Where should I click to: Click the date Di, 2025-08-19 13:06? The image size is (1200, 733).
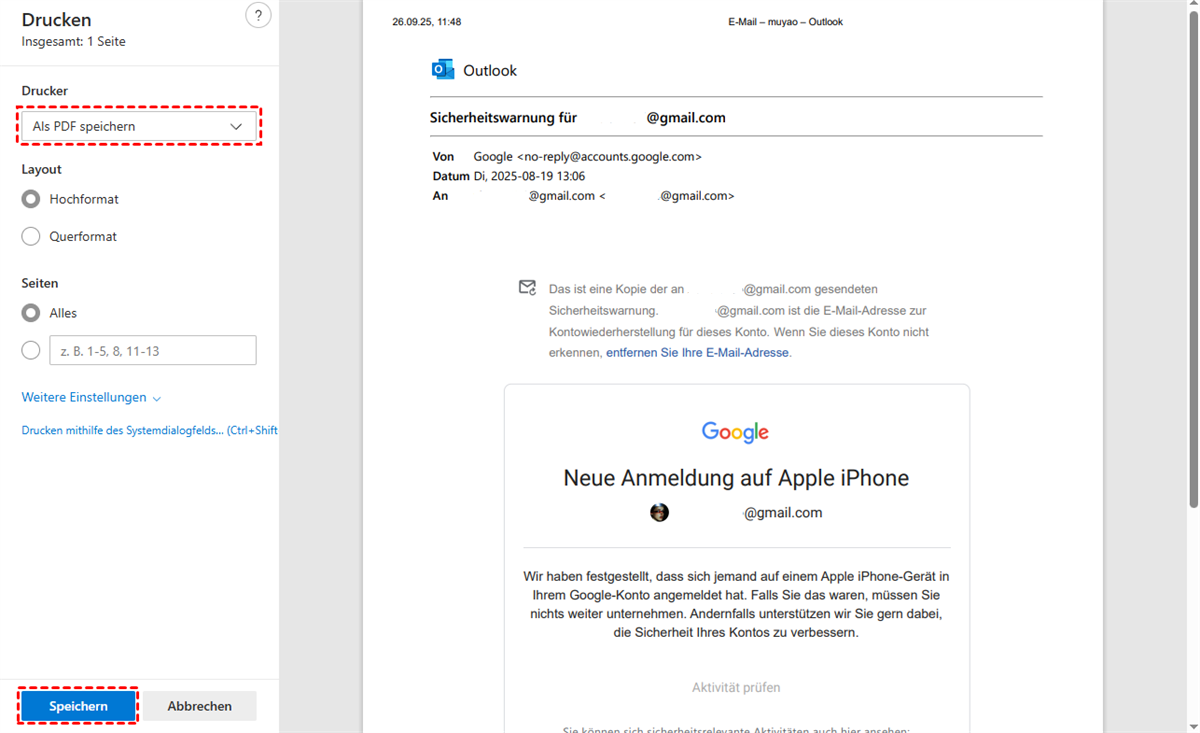(x=529, y=176)
